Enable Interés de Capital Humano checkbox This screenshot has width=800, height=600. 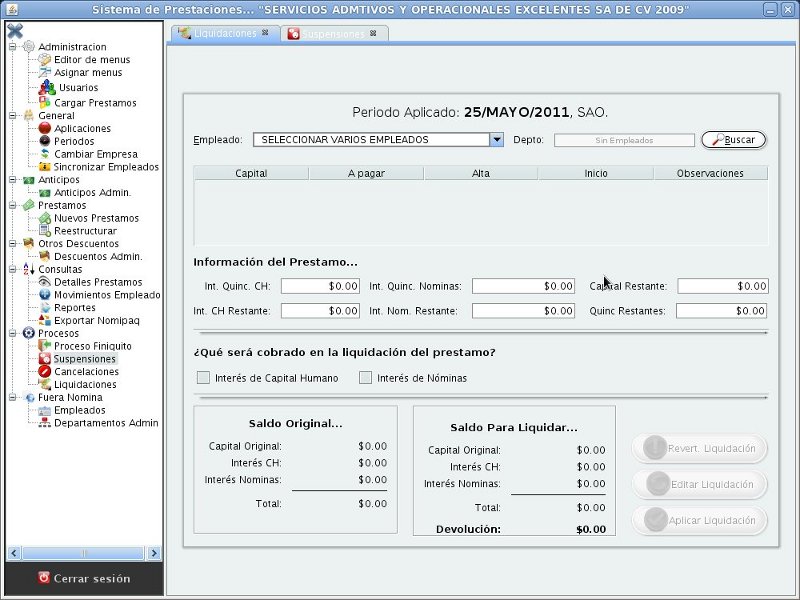pos(204,378)
